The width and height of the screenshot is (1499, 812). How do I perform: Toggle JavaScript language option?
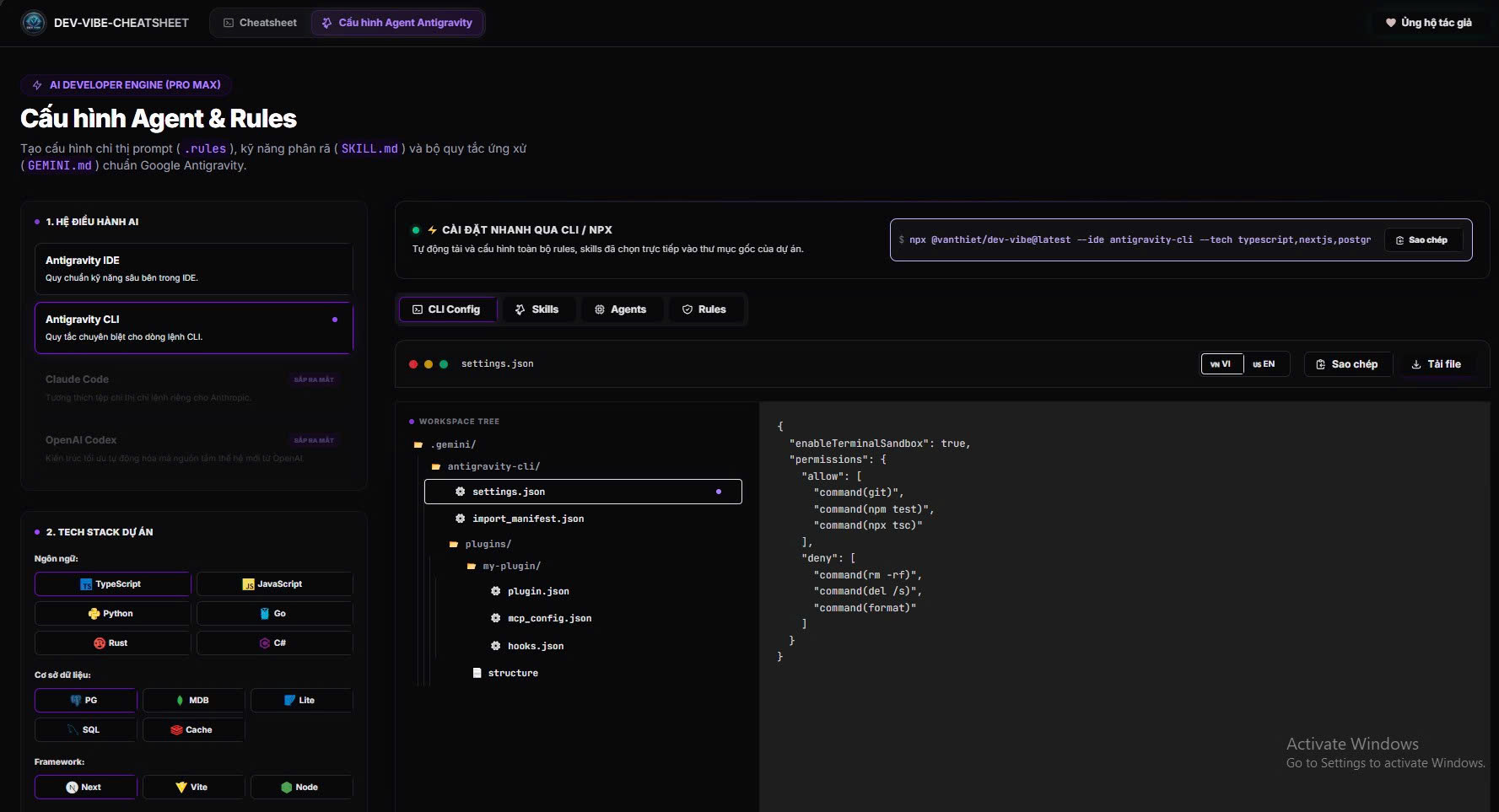point(274,584)
